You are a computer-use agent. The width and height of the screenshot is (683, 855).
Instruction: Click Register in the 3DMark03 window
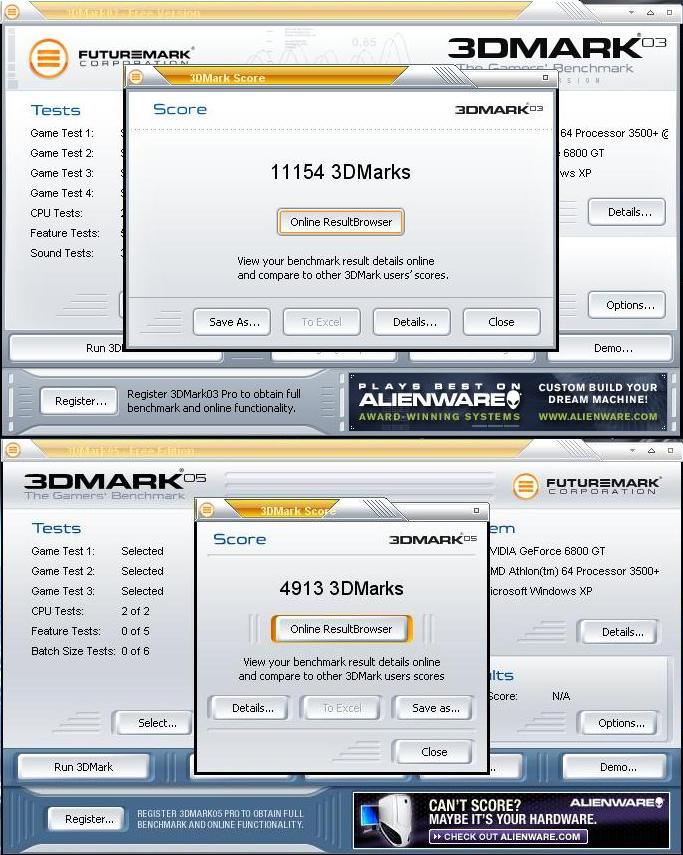coord(79,401)
